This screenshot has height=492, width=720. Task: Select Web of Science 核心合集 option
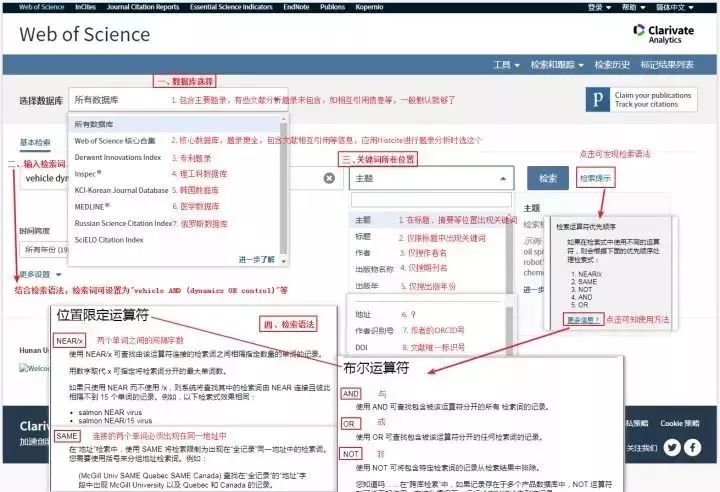pos(115,141)
